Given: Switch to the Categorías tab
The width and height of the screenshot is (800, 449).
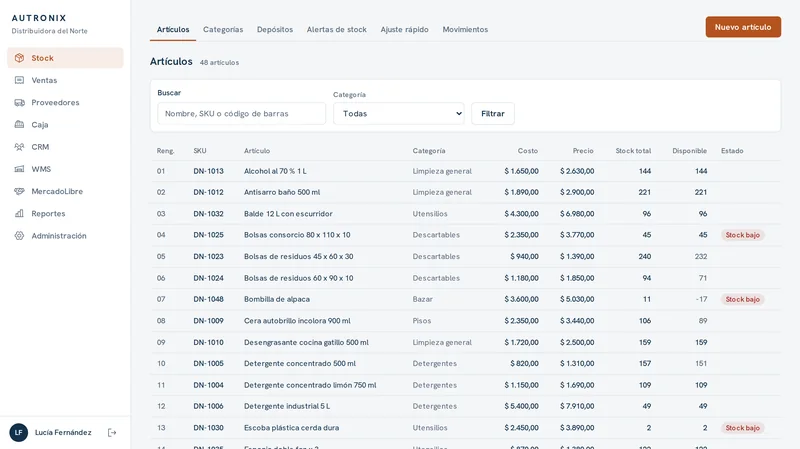Looking at the screenshot, I should (223, 30).
